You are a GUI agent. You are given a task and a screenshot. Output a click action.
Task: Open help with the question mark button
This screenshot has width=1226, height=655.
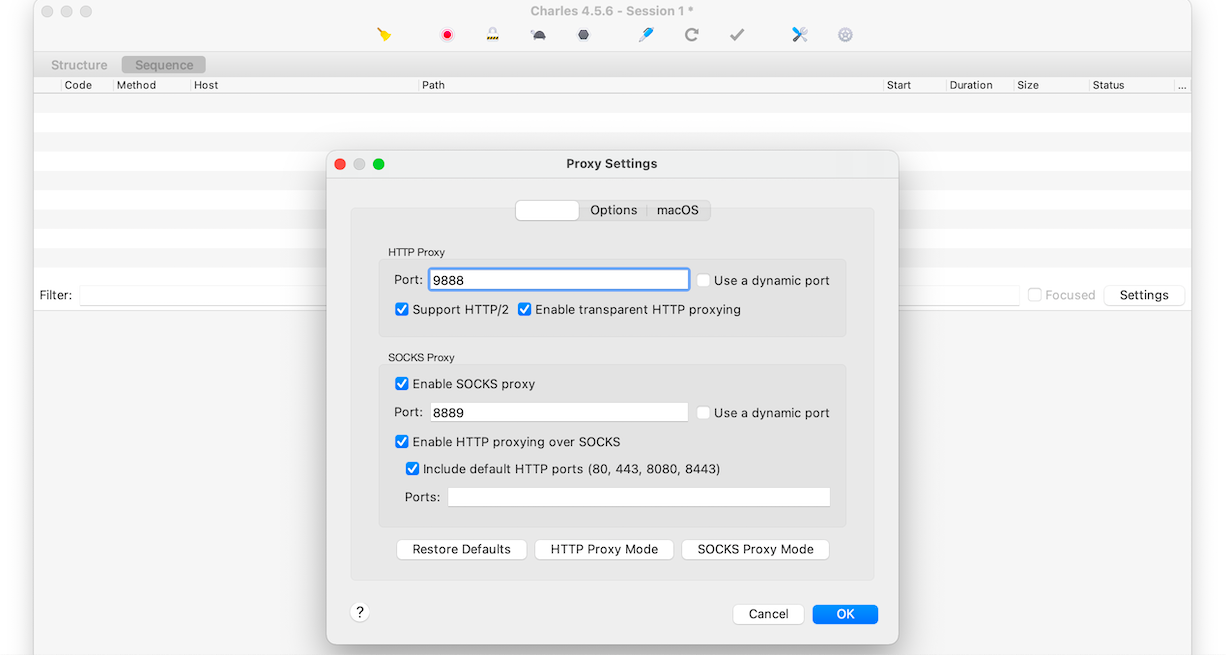tap(360, 612)
